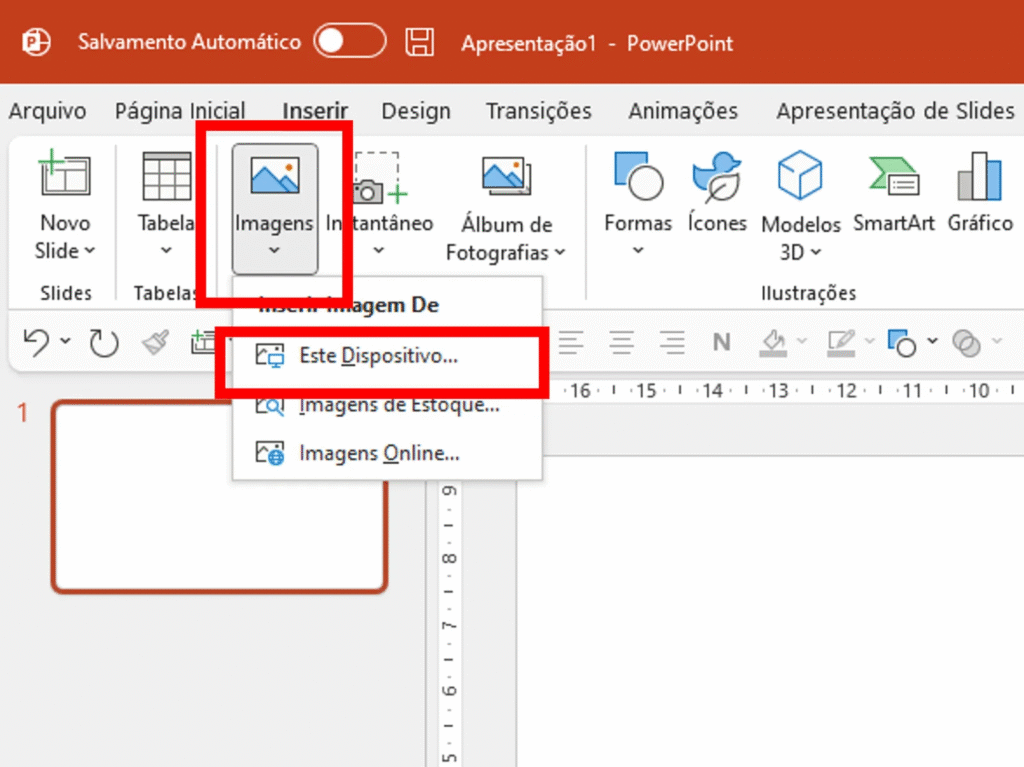Toggle the Salvamento Automático switch
The height and width of the screenshot is (767, 1024).
click(x=349, y=42)
